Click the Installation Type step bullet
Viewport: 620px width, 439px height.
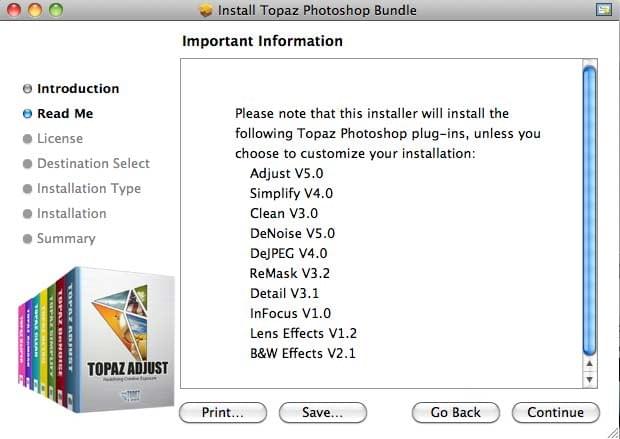point(27,189)
